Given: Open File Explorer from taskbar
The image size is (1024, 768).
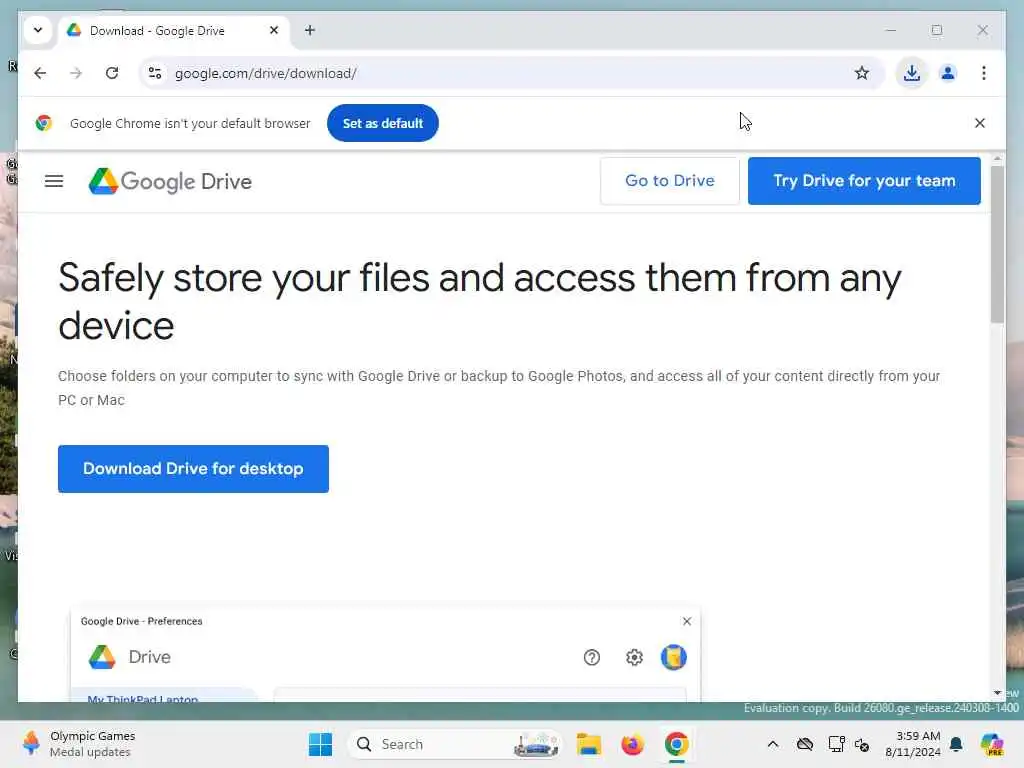Looking at the screenshot, I should pos(588,744).
